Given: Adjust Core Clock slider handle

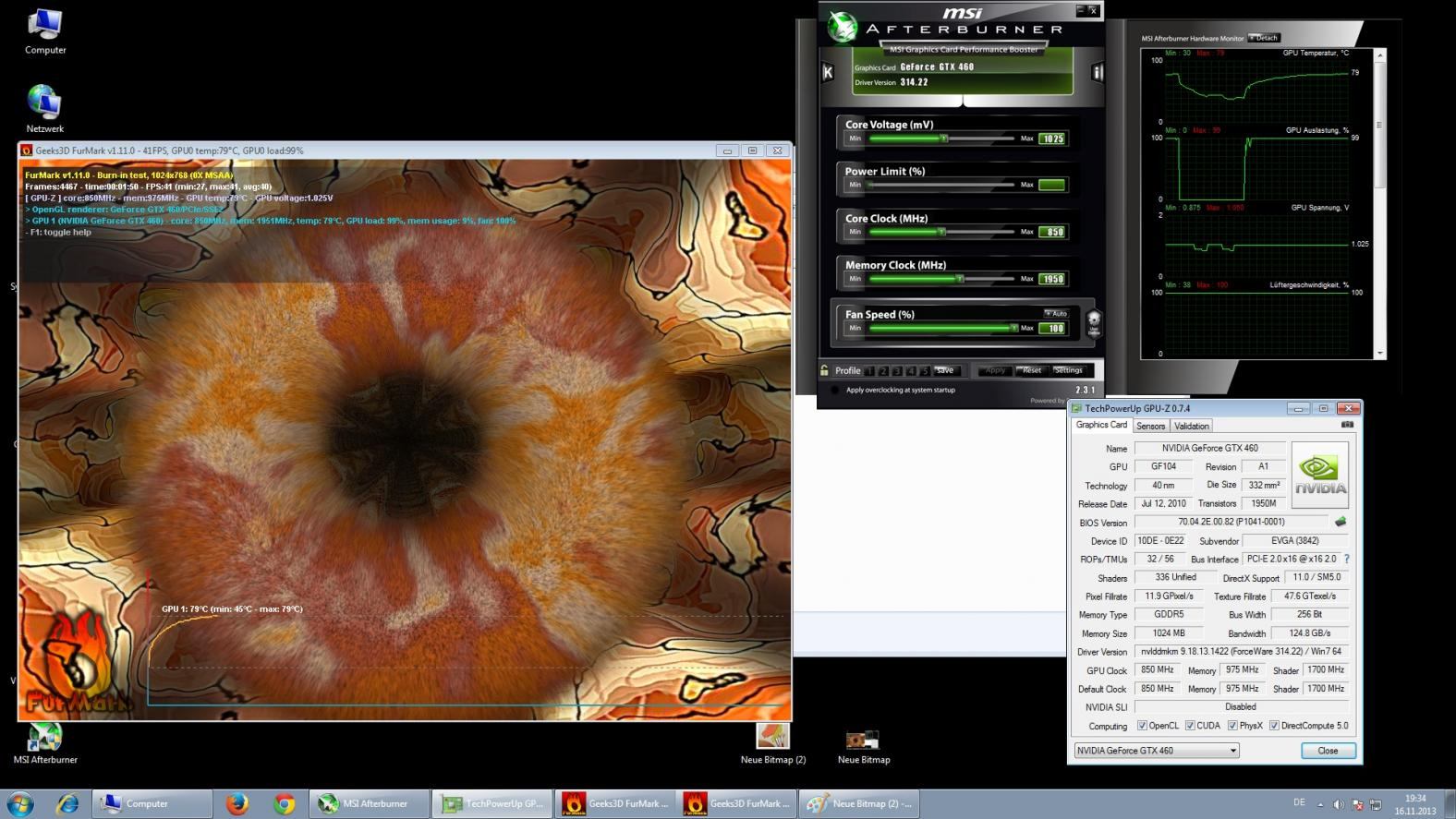Looking at the screenshot, I should coord(940,232).
